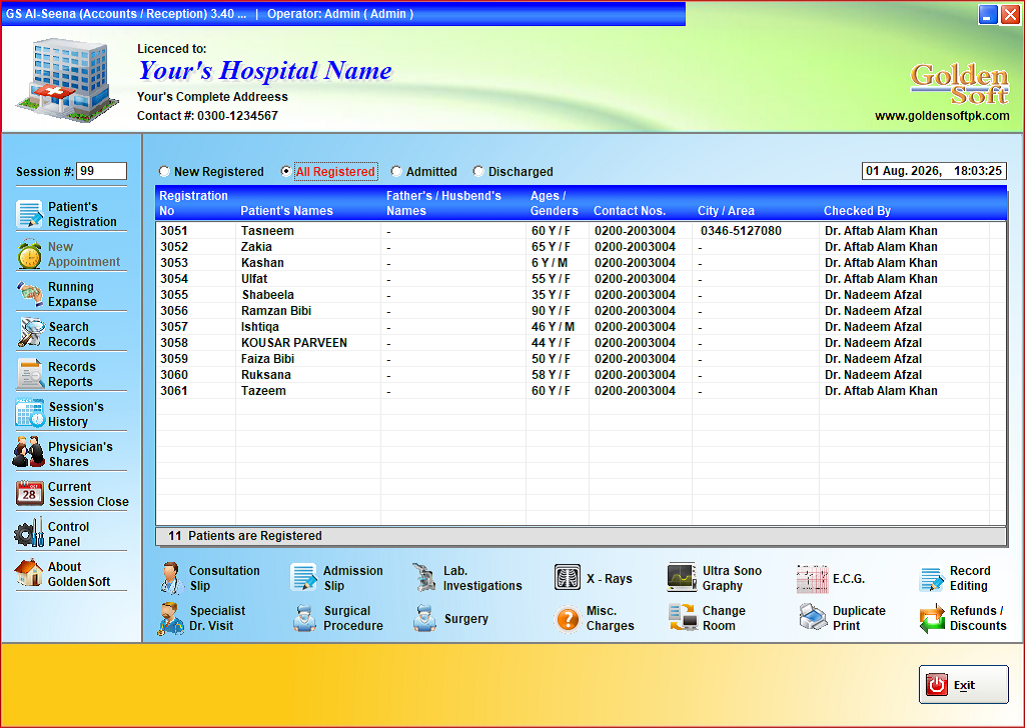This screenshot has height=728, width=1025.
Task: Click the Exit button
Action: point(964,685)
